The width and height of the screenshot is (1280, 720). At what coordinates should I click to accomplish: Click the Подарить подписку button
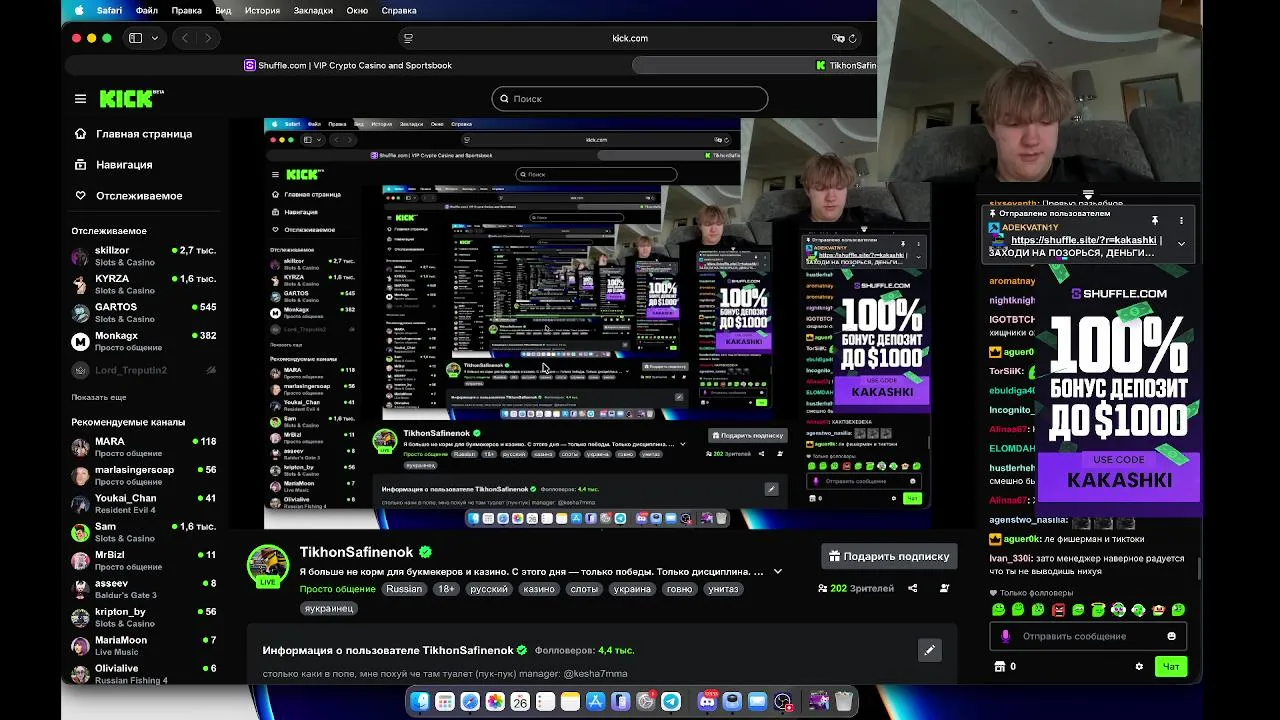(889, 556)
